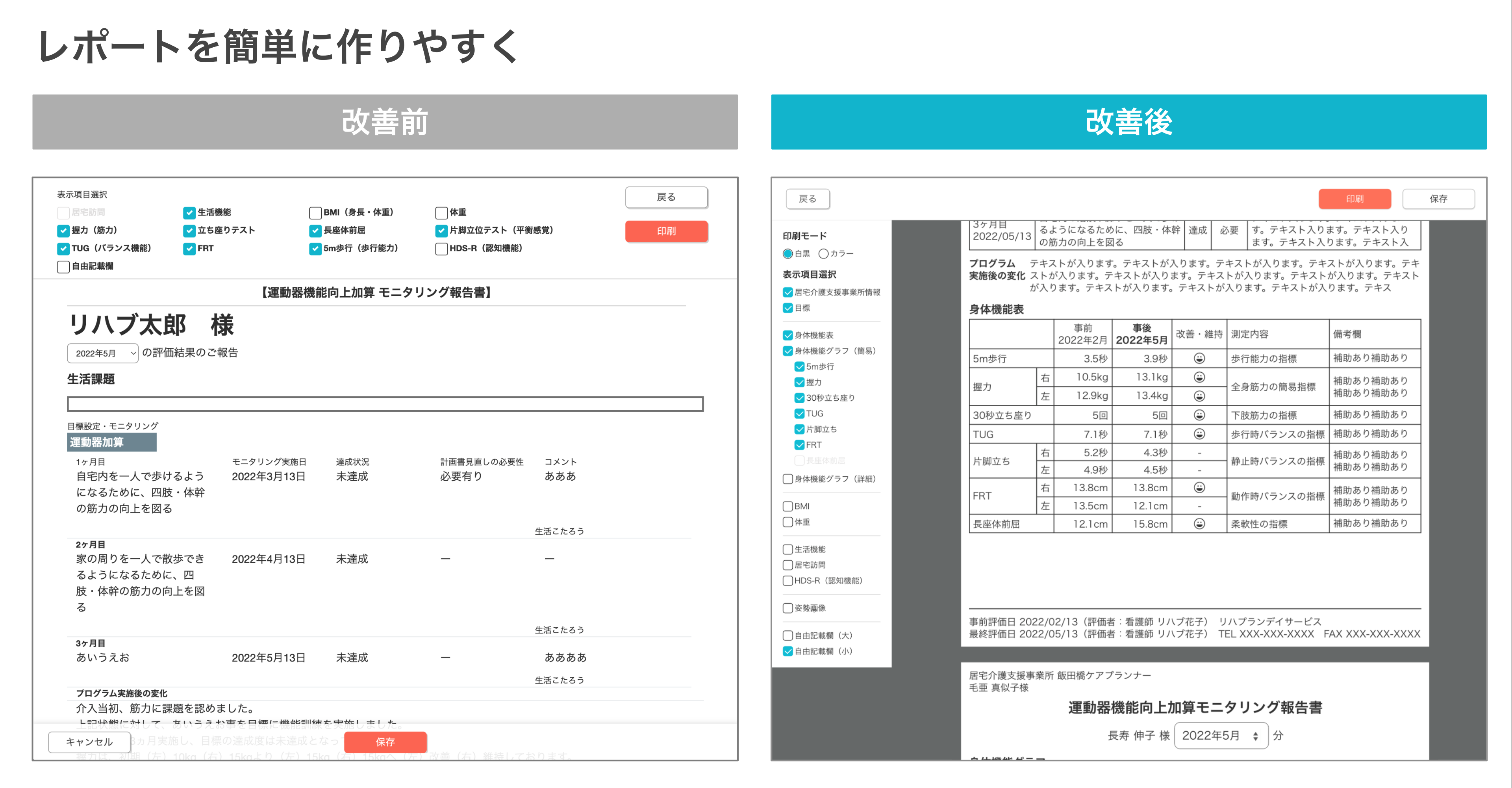Select the 白黒 print mode radio
This screenshot has width=1512, height=788.
coord(787,254)
